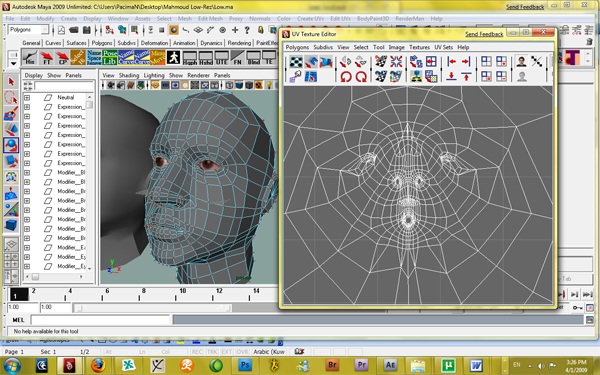600x375 pixels.
Task: Switch to the Animation shelf tab
Action: (184, 43)
